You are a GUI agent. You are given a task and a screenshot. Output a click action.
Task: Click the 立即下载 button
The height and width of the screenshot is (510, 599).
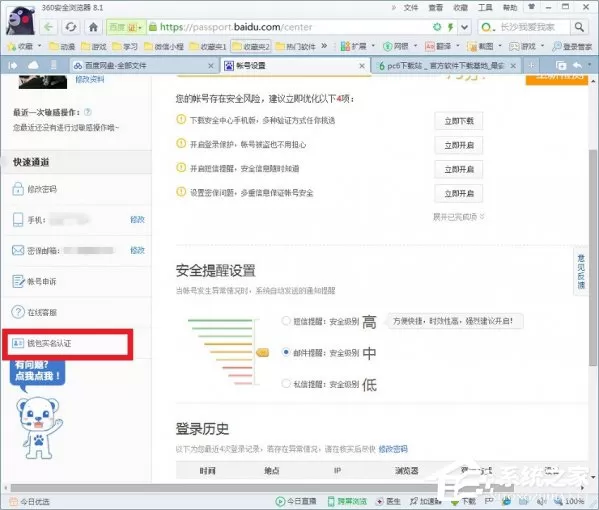[x=459, y=121]
